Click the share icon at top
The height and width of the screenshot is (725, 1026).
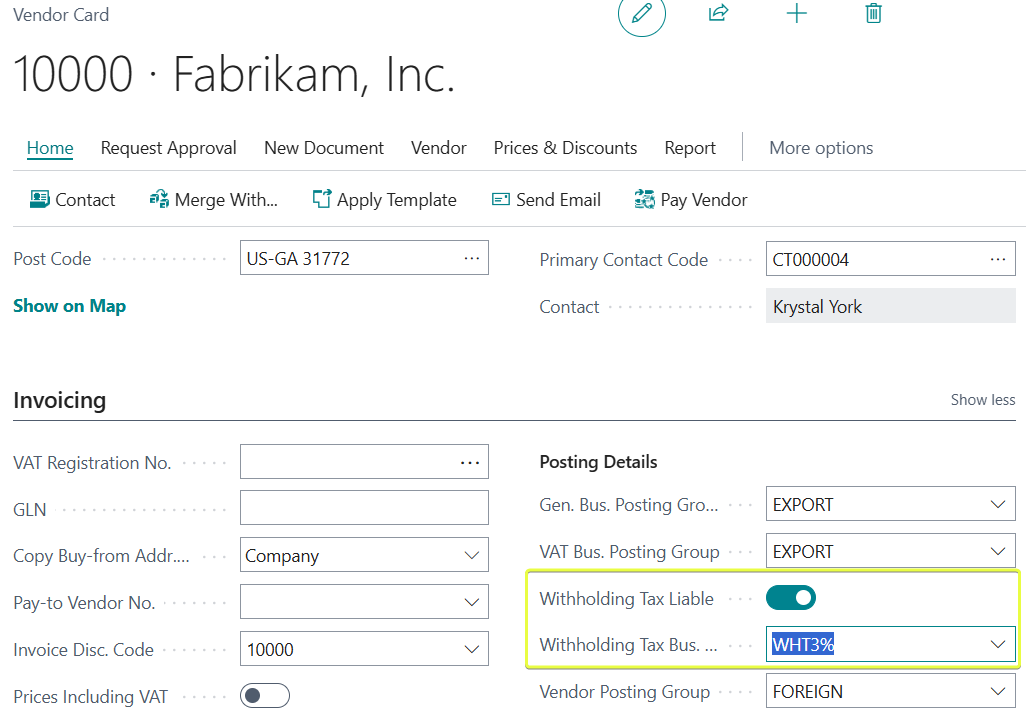point(718,13)
